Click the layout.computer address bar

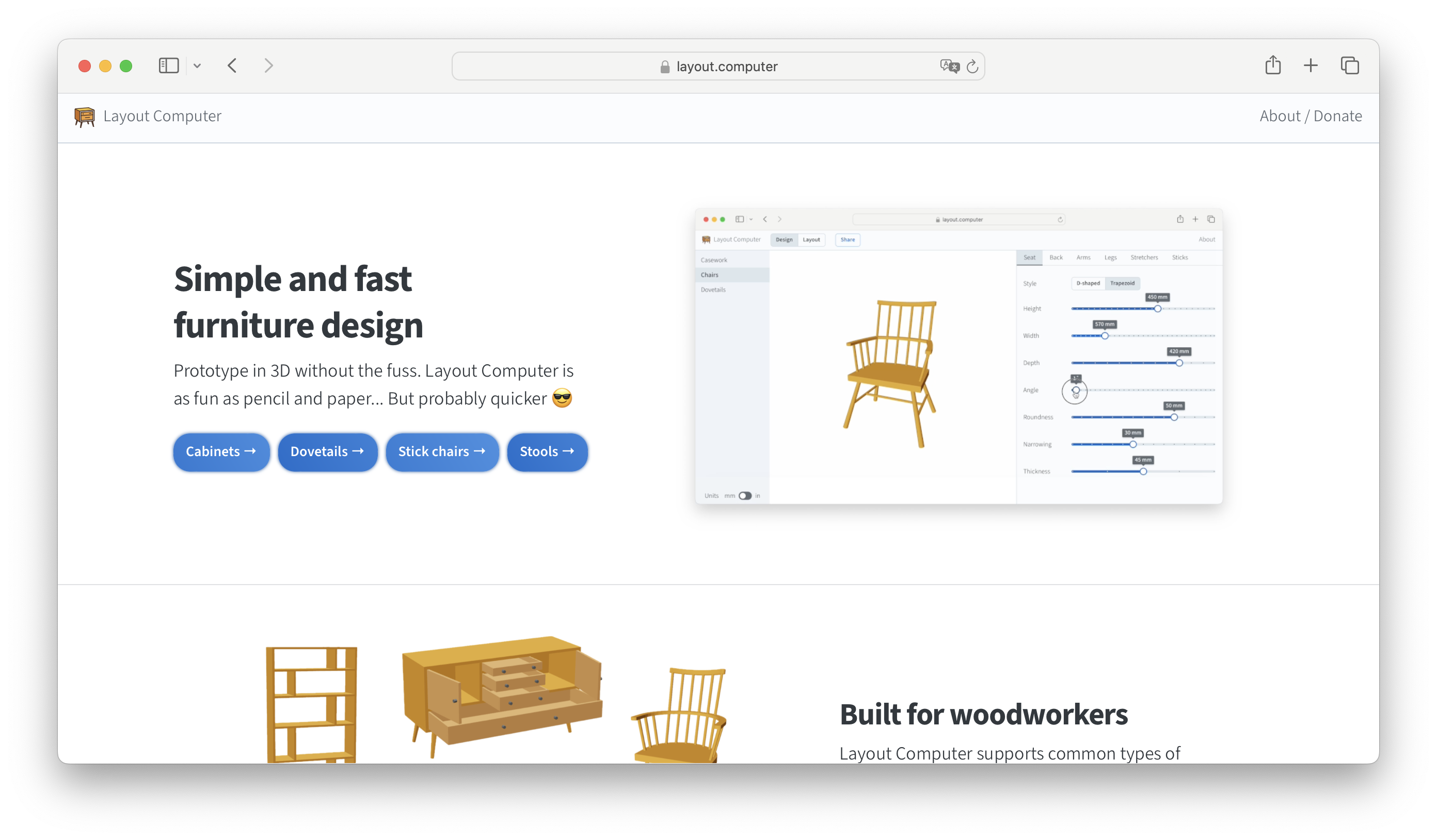click(718, 66)
